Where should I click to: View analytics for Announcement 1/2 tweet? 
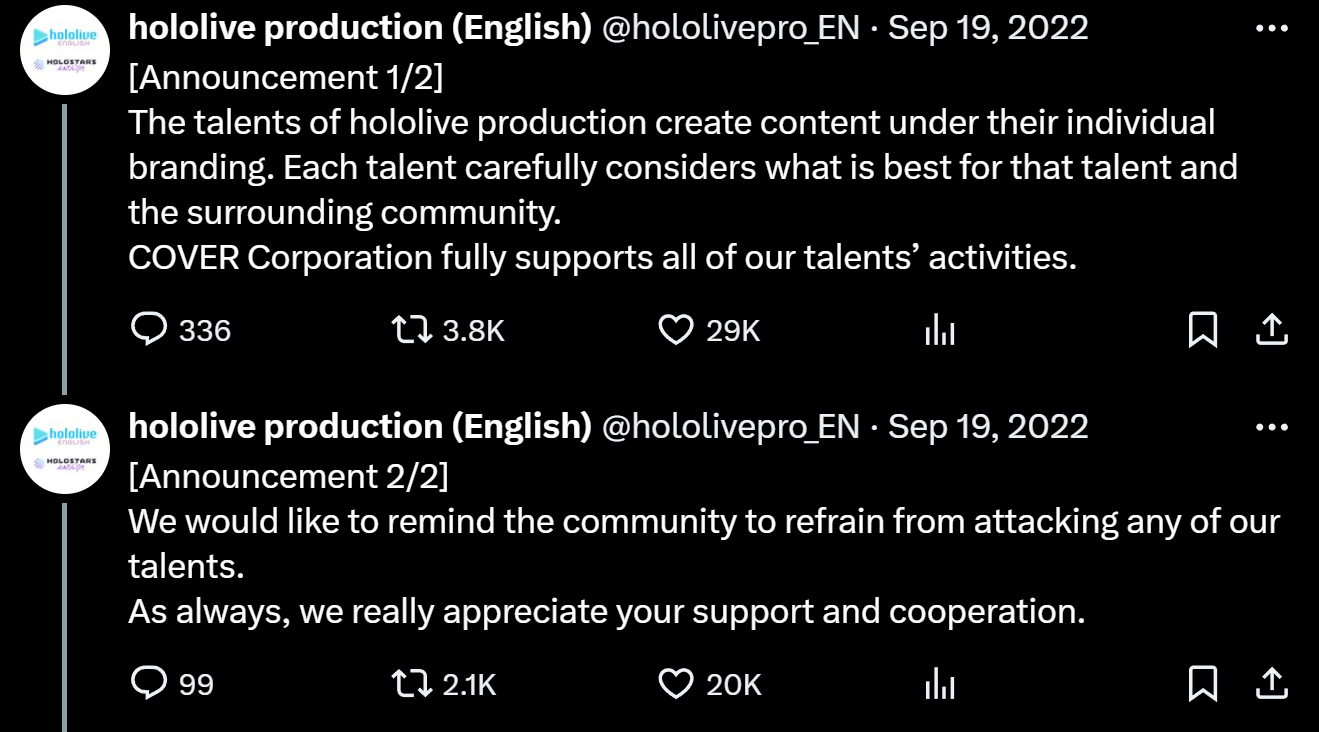point(940,330)
